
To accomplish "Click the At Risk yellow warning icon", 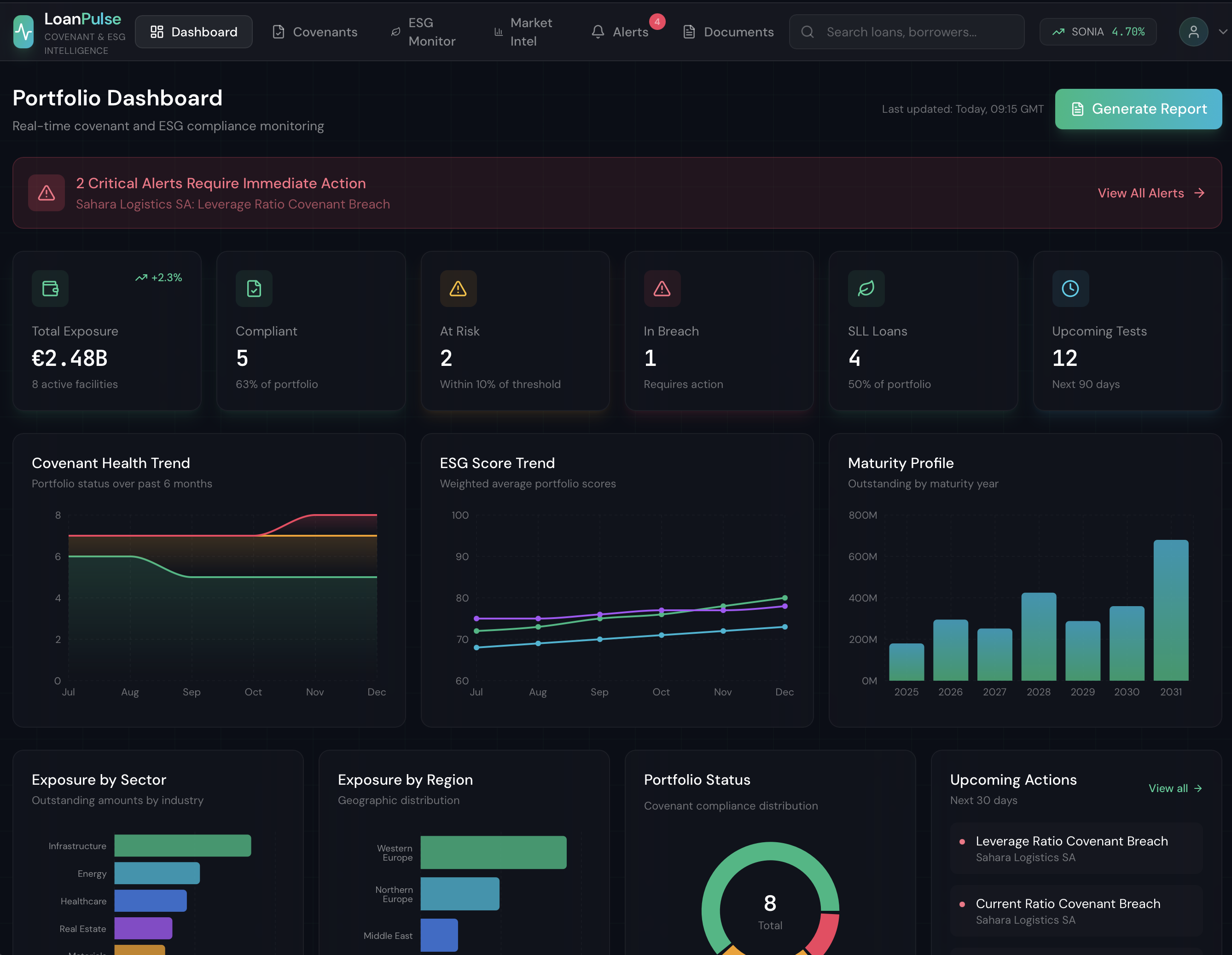I will pyautogui.click(x=458, y=289).
